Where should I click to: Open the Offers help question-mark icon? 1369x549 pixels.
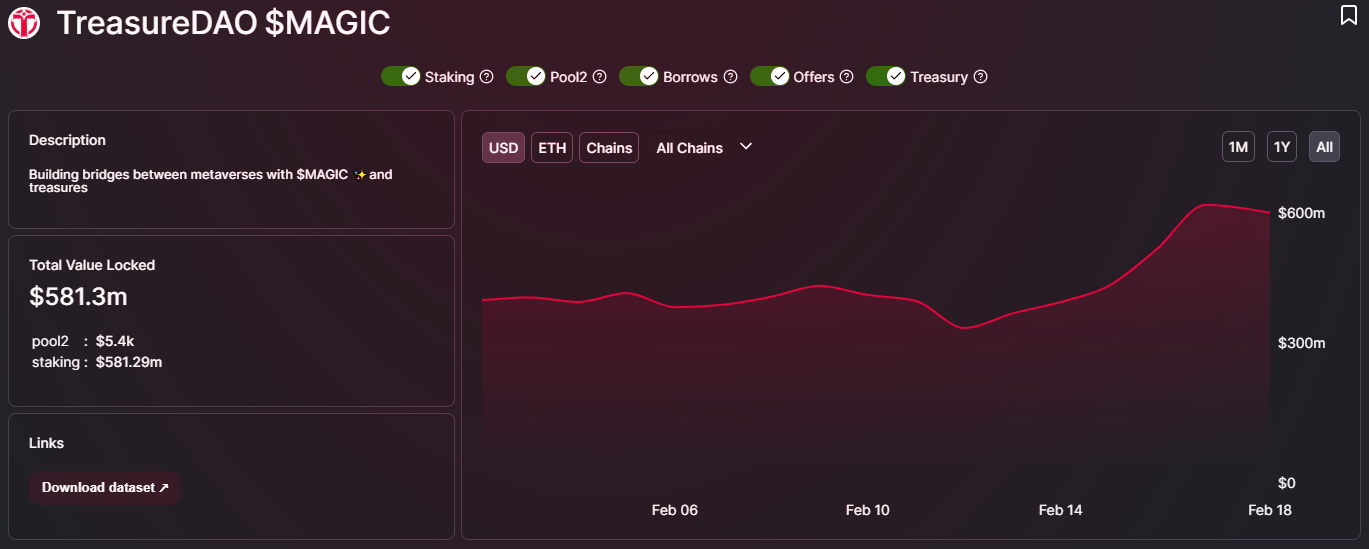(847, 76)
